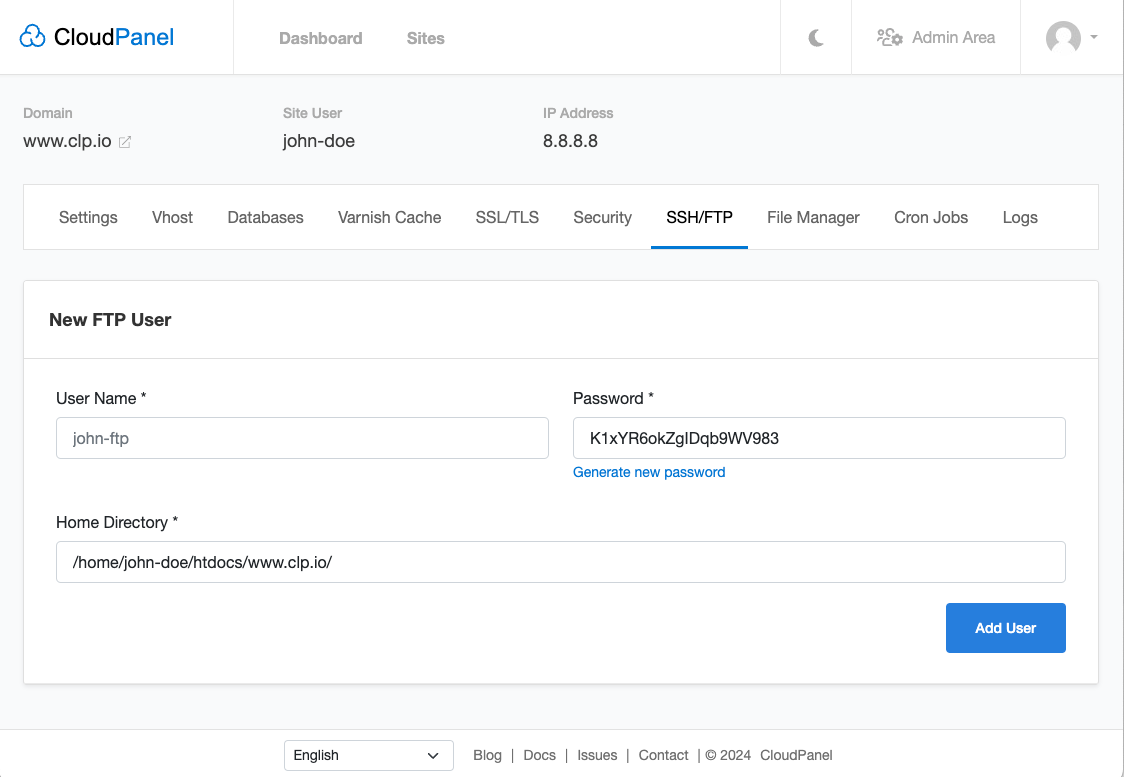Click the CloudPanel logo
The image size is (1124, 777).
[x=95, y=36]
